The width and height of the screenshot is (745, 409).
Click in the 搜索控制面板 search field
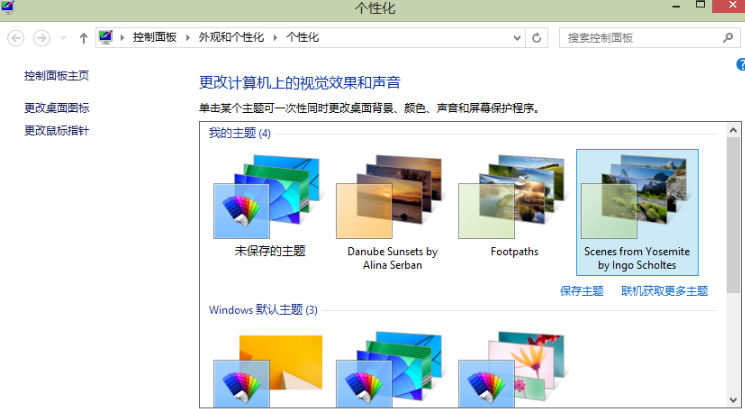[638, 38]
